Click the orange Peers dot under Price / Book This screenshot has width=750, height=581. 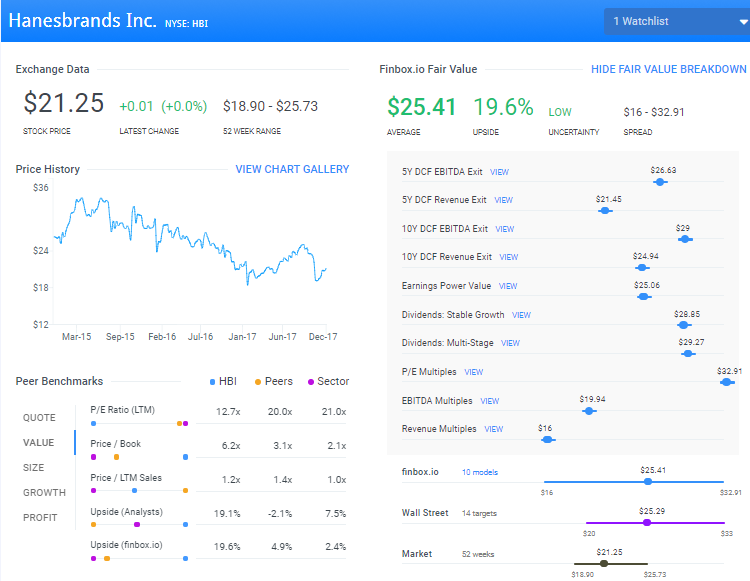[116, 457]
